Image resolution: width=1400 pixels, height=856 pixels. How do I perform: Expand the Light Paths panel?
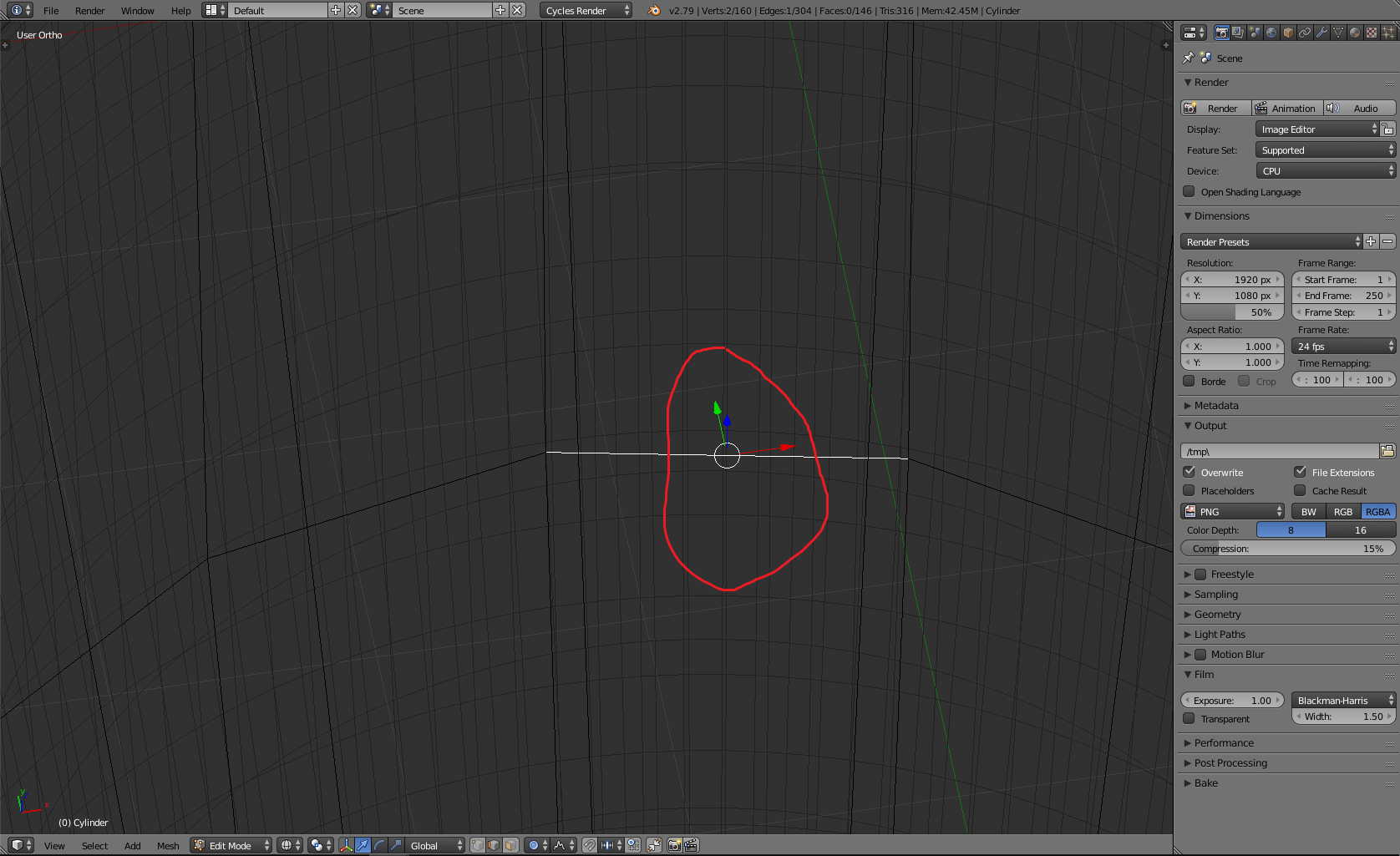[x=1220, y=634]
